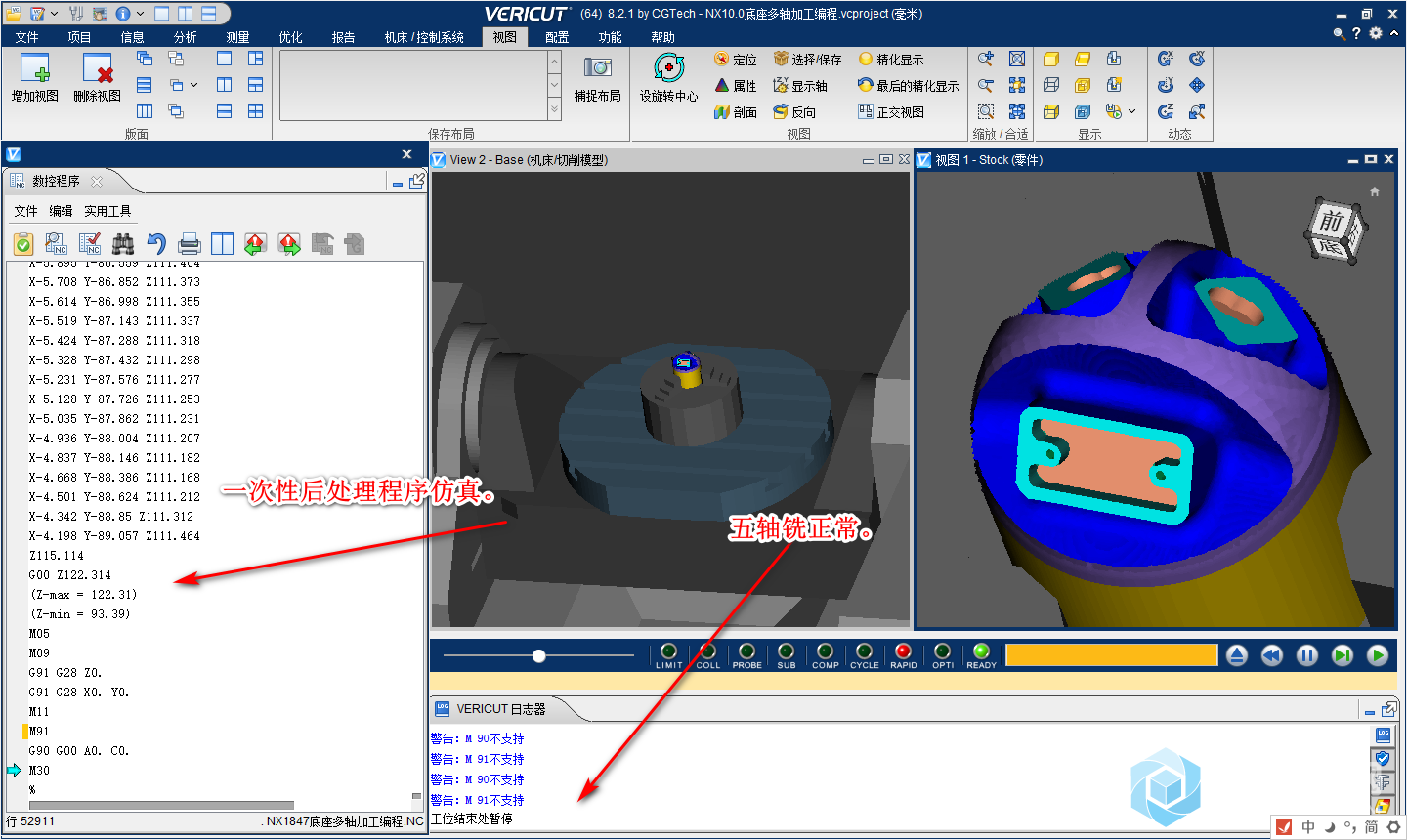Viewport: 1407px width, 840px height.
Task: Toggle Display Axes (显示轴)
Action: tap(800, 86)
